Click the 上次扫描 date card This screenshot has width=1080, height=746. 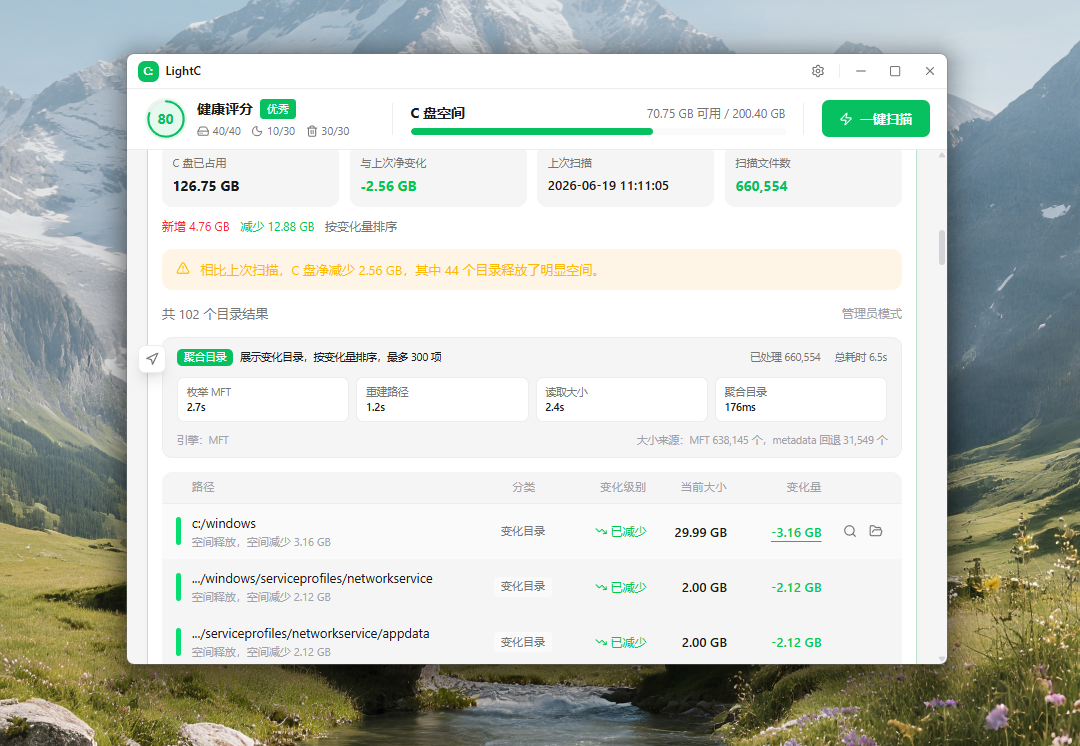(x=625, y=178)
